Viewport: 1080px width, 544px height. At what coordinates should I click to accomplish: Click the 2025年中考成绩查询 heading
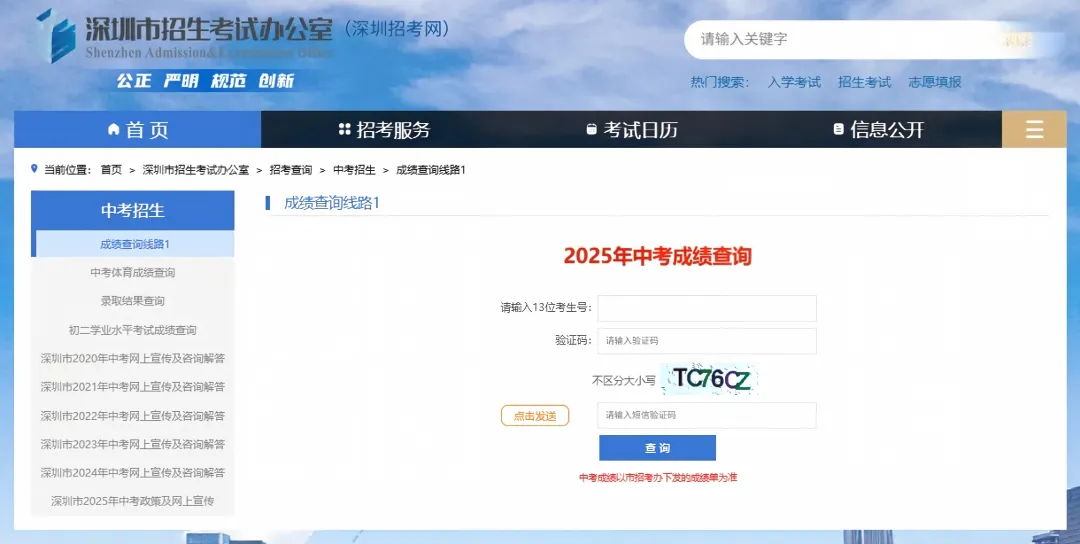pyautogui.click(x=657, y=256)
